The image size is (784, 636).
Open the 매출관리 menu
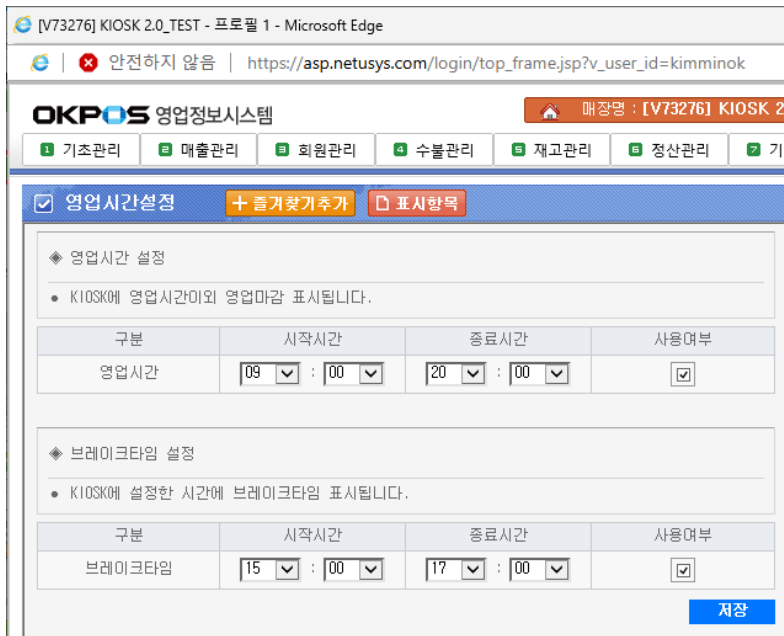tap(200, 150)
